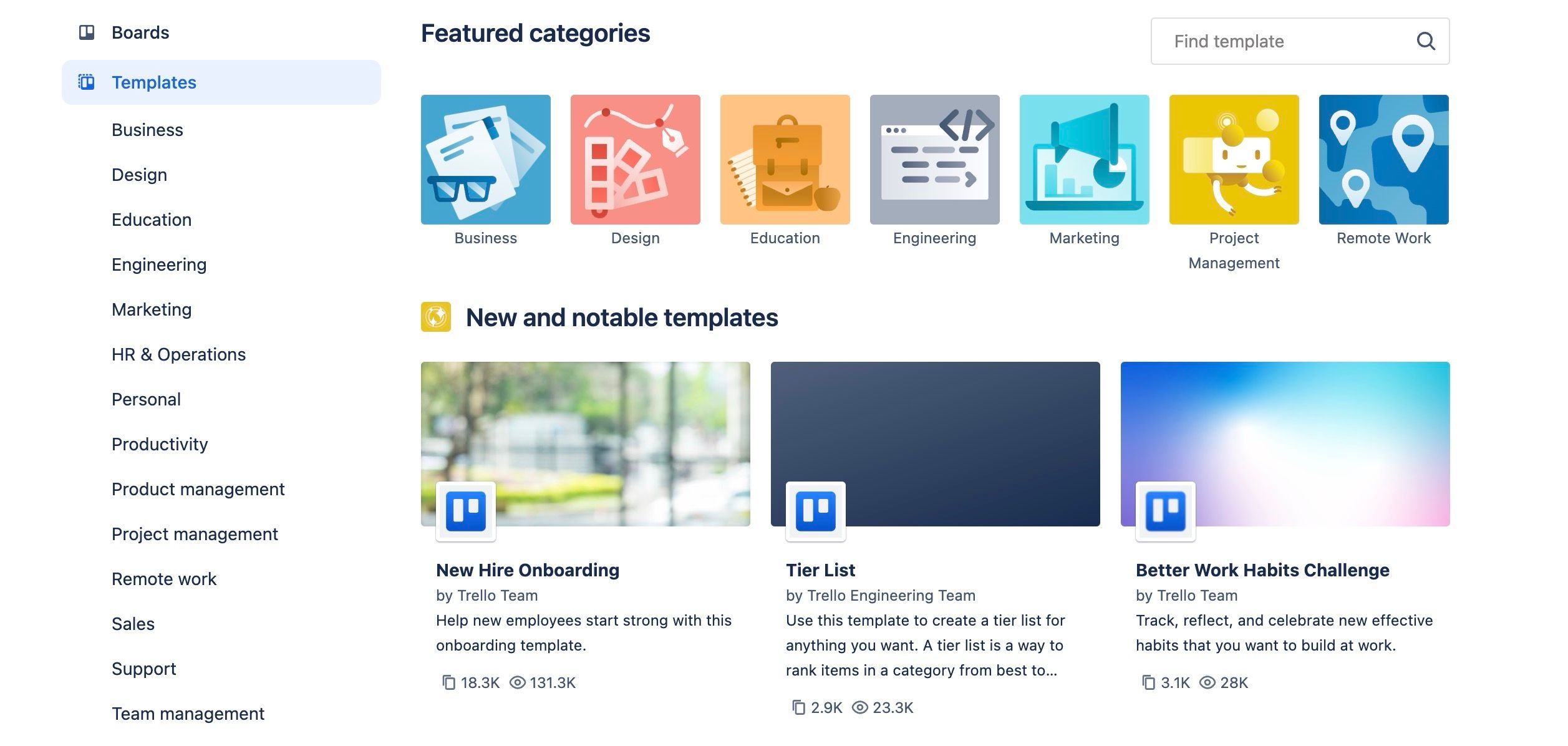1568x746 pixels.
Task: Click the Trello icon on Tier List card
Action: (813, 511)
